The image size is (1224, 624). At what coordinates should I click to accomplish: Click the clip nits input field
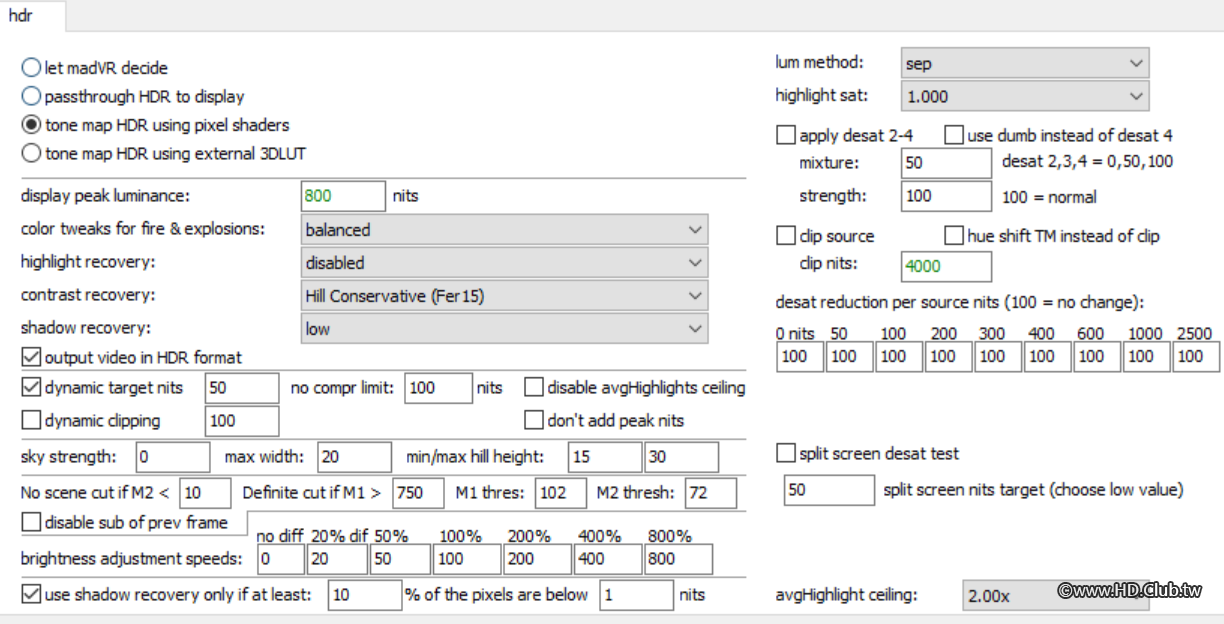pos(945,266)
